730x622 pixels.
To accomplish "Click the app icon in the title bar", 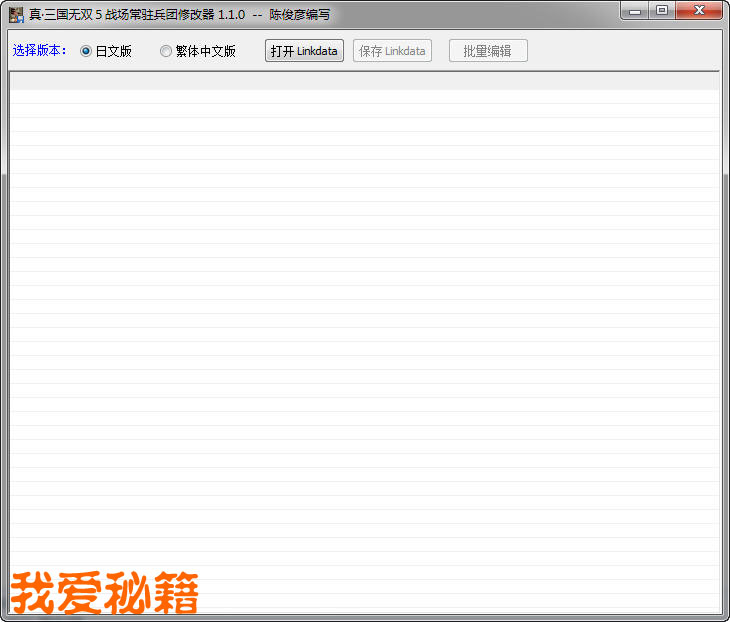I will [x=16, y=15].
